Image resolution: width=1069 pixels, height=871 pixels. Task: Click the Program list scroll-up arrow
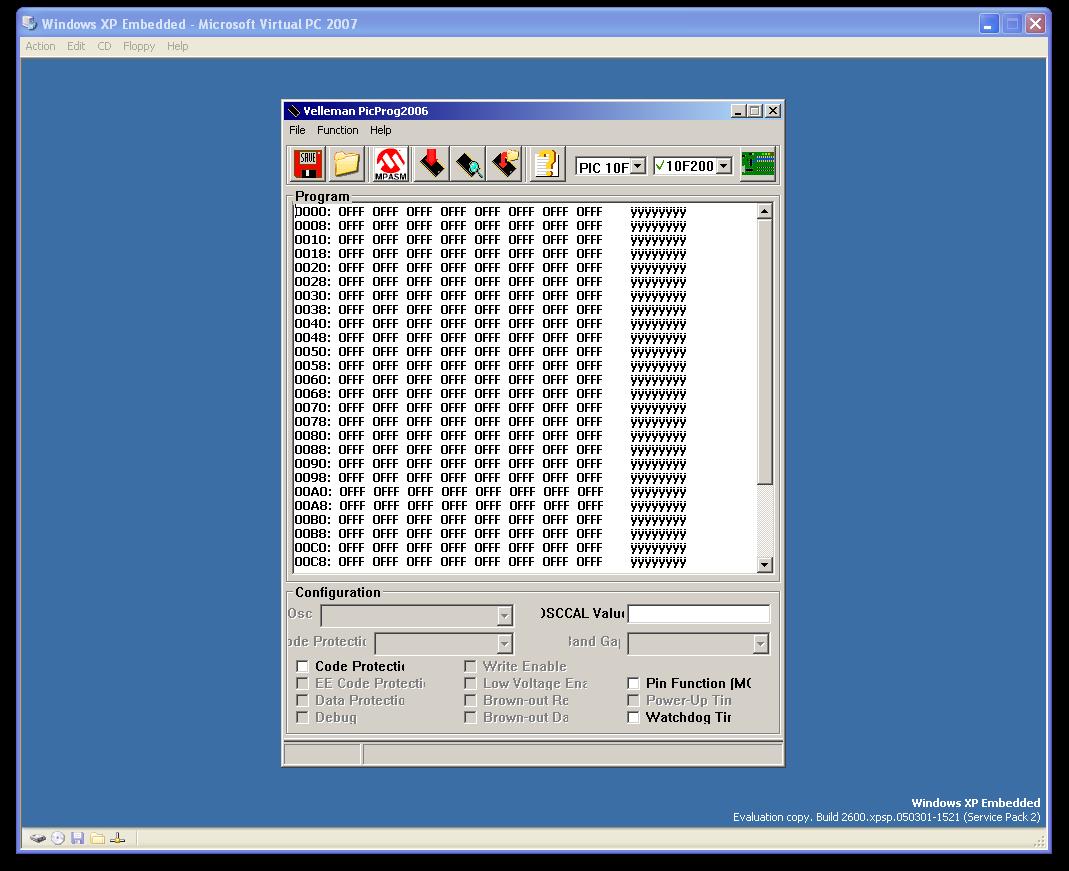[764, 211]
